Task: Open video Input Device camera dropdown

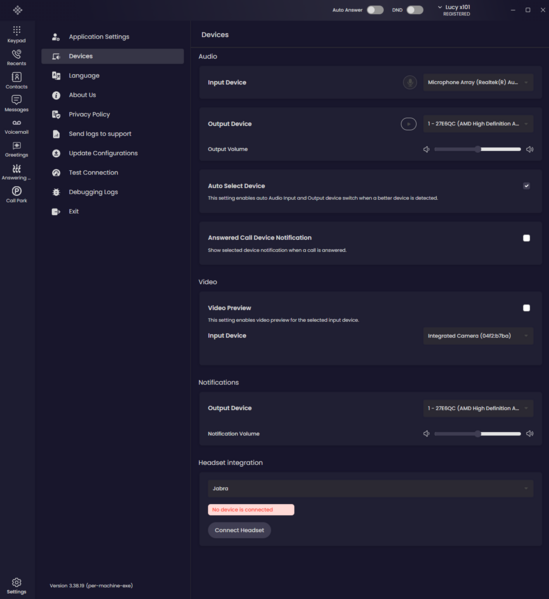Action: [x=478, y=336]
